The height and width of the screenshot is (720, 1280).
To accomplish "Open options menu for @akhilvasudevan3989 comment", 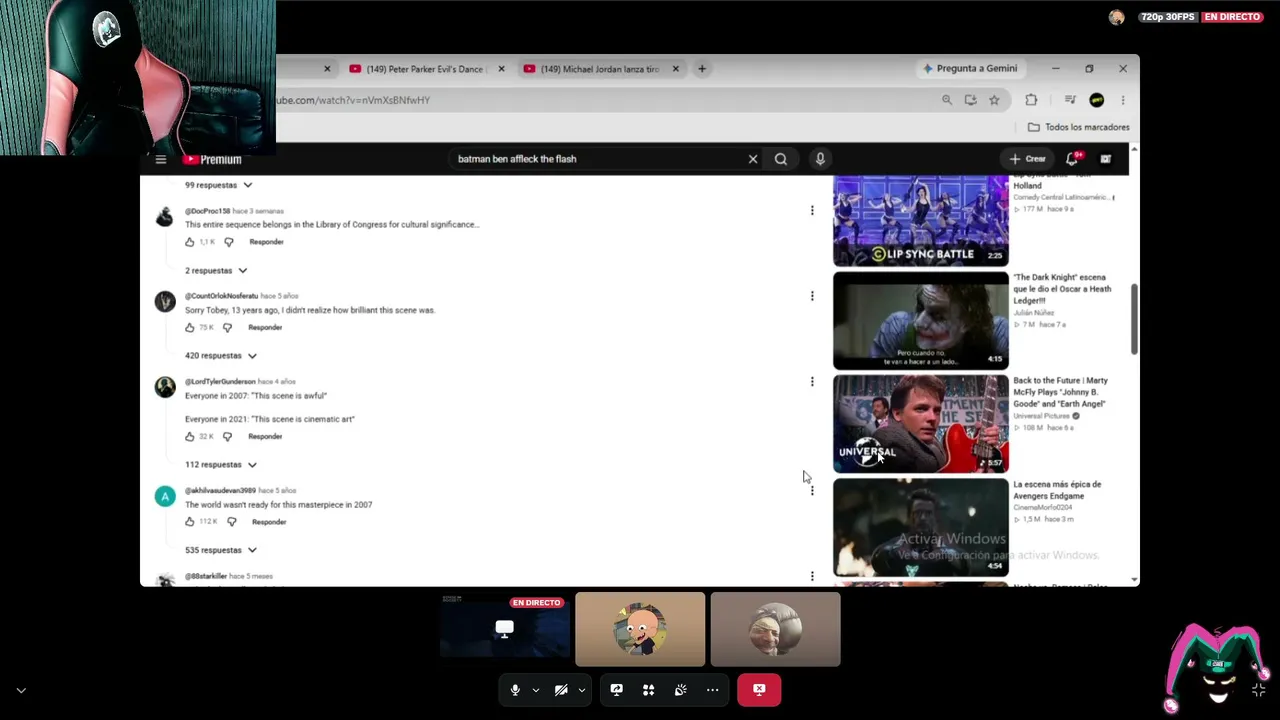I will tap(812, 490).
